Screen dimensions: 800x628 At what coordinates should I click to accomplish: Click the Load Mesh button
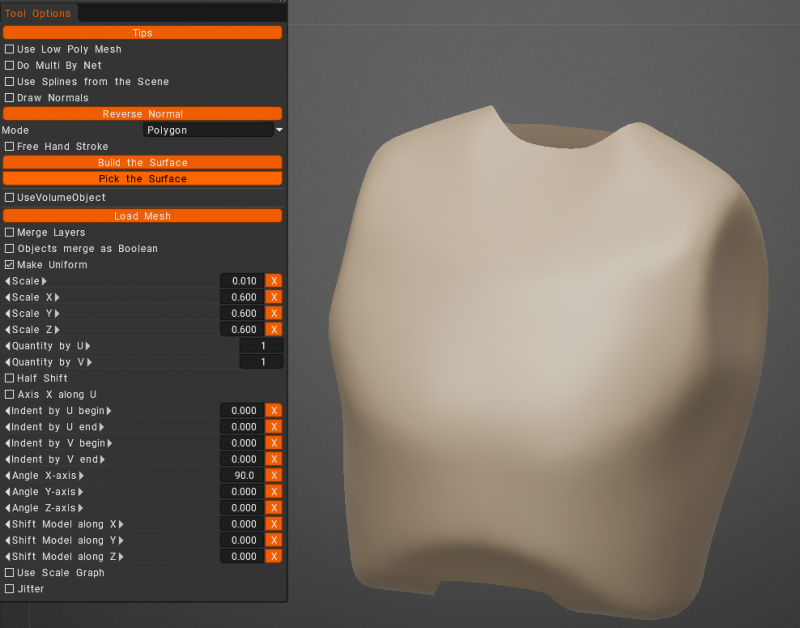point(143,216)
